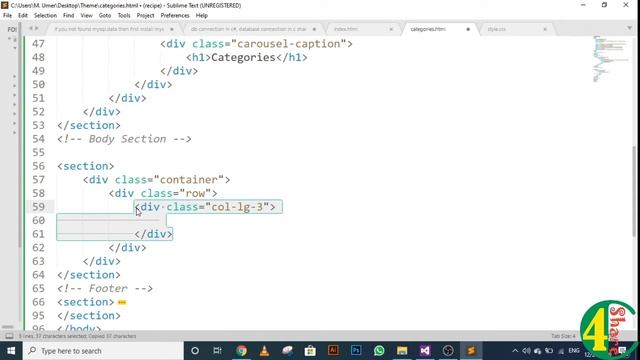Jump in code using the minimap
This screenshot has height=360, width=640.
(611, 59)
